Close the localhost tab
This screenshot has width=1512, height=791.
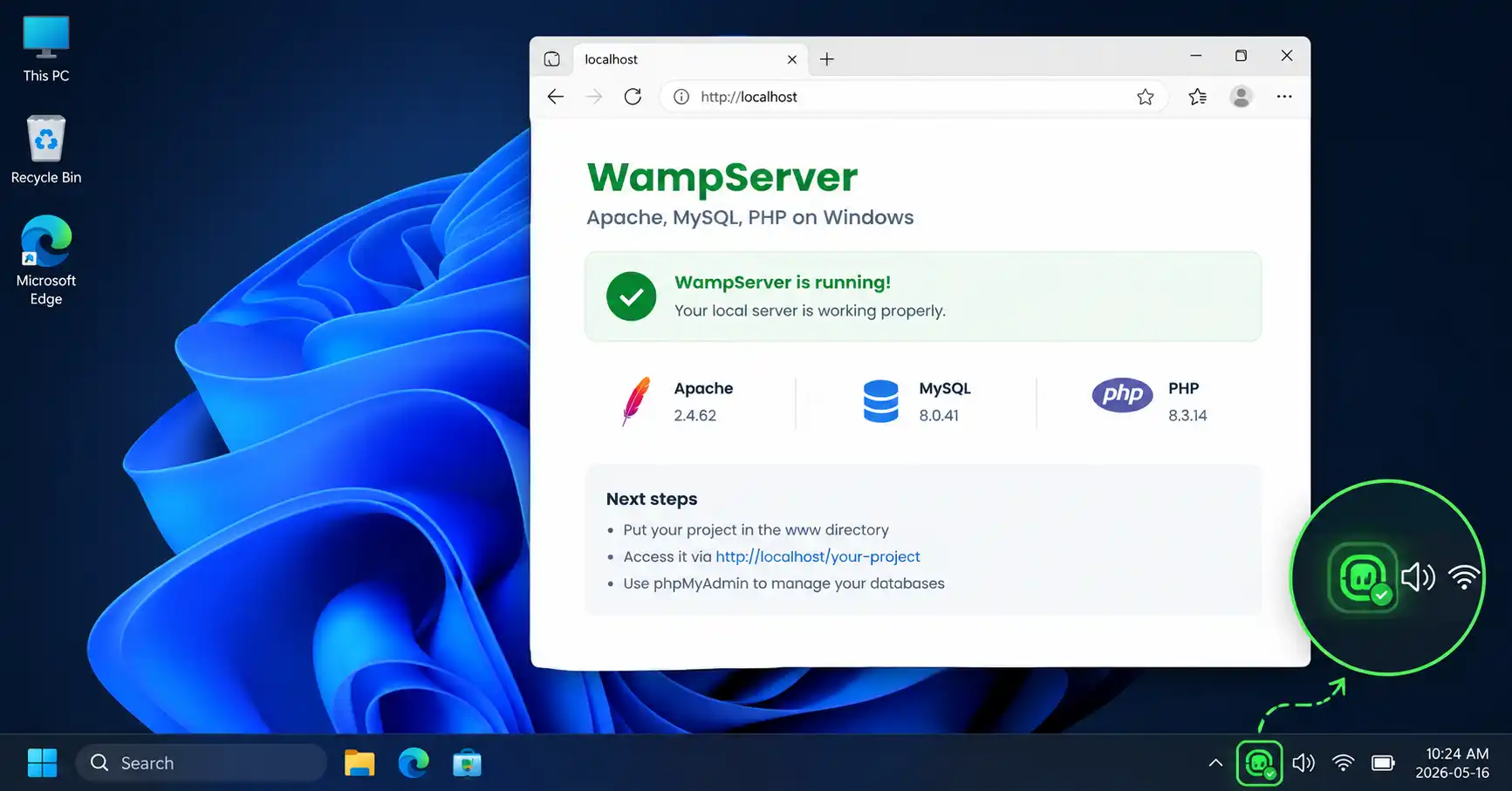pyautogui.click(x=792, y=59)
